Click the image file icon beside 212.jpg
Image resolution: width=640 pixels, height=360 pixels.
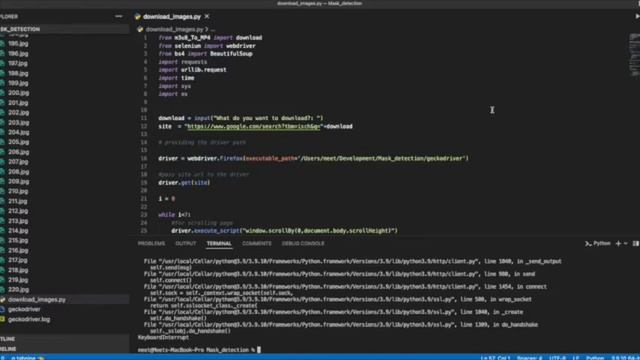[2, 211]
